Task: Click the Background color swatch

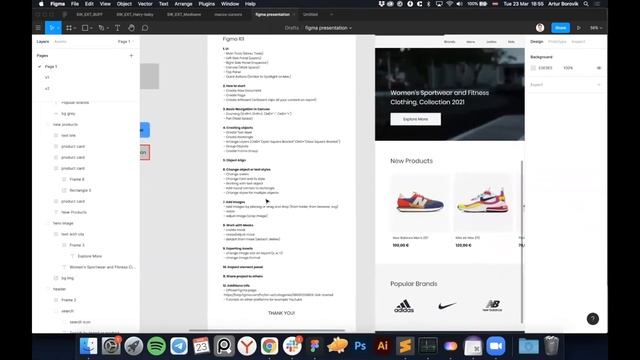Action: (533, 68)
